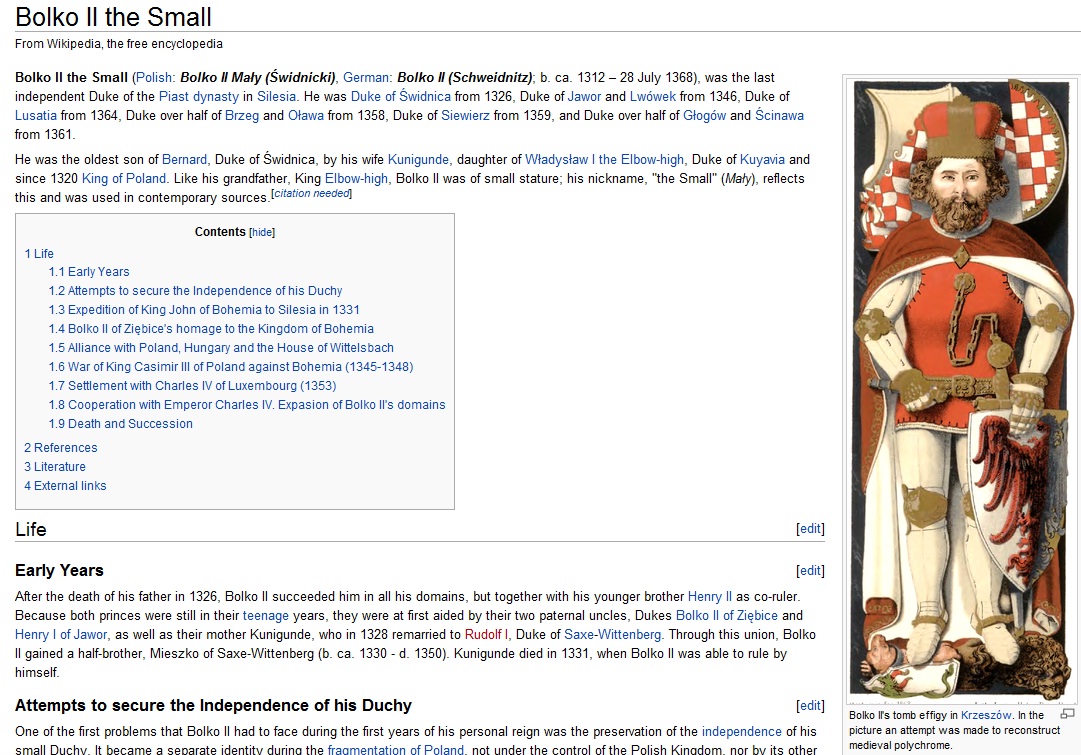Open Władysław I the Elbow-high link
Image resolution: width=1081 pixels, height=755 pixels.
[605, 160]
